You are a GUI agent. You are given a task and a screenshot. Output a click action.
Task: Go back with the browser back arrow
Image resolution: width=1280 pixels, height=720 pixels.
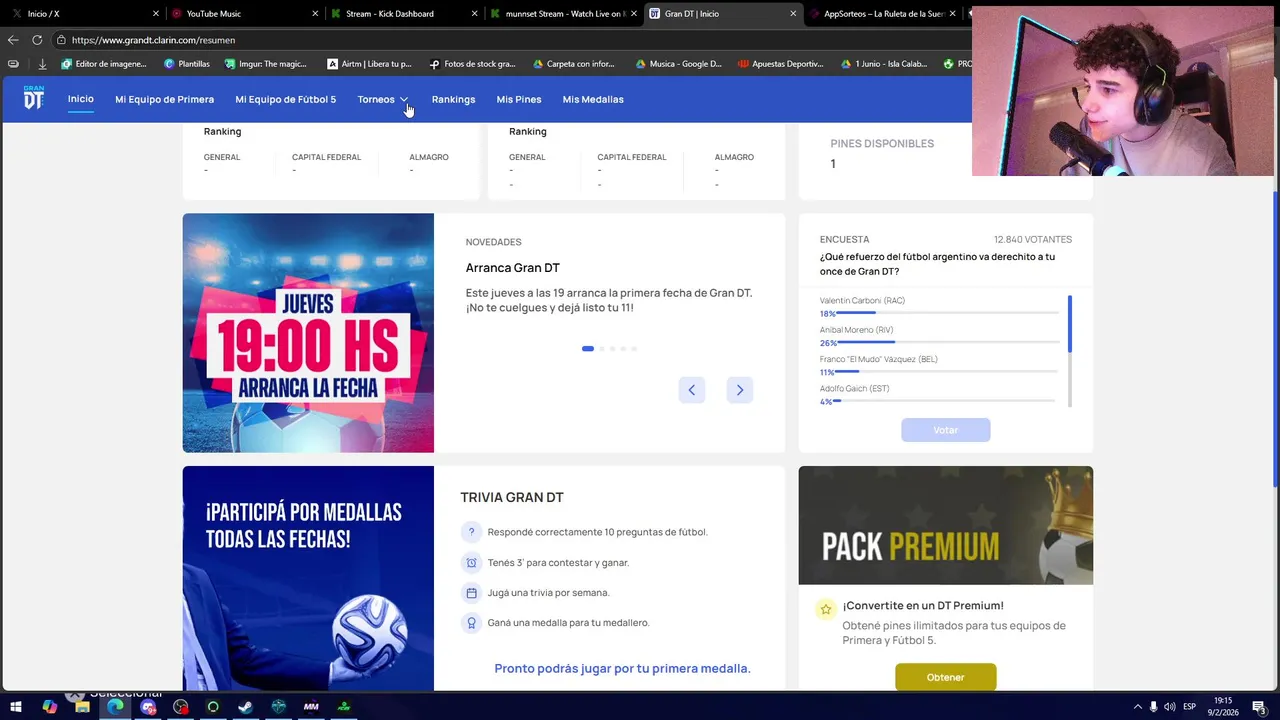(13, 40)
